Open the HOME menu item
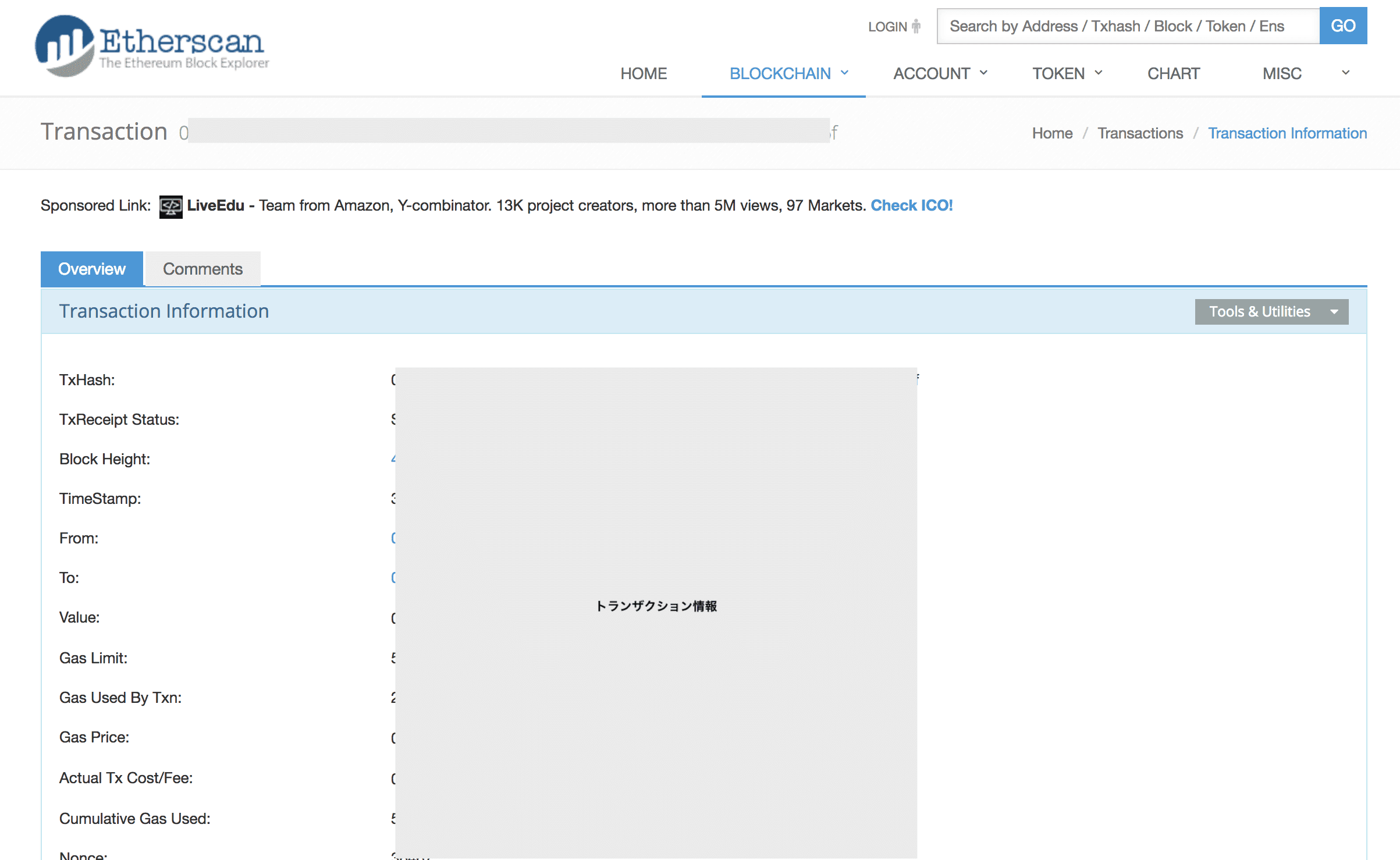1400x860 pixels. click(x=643, y=74)
